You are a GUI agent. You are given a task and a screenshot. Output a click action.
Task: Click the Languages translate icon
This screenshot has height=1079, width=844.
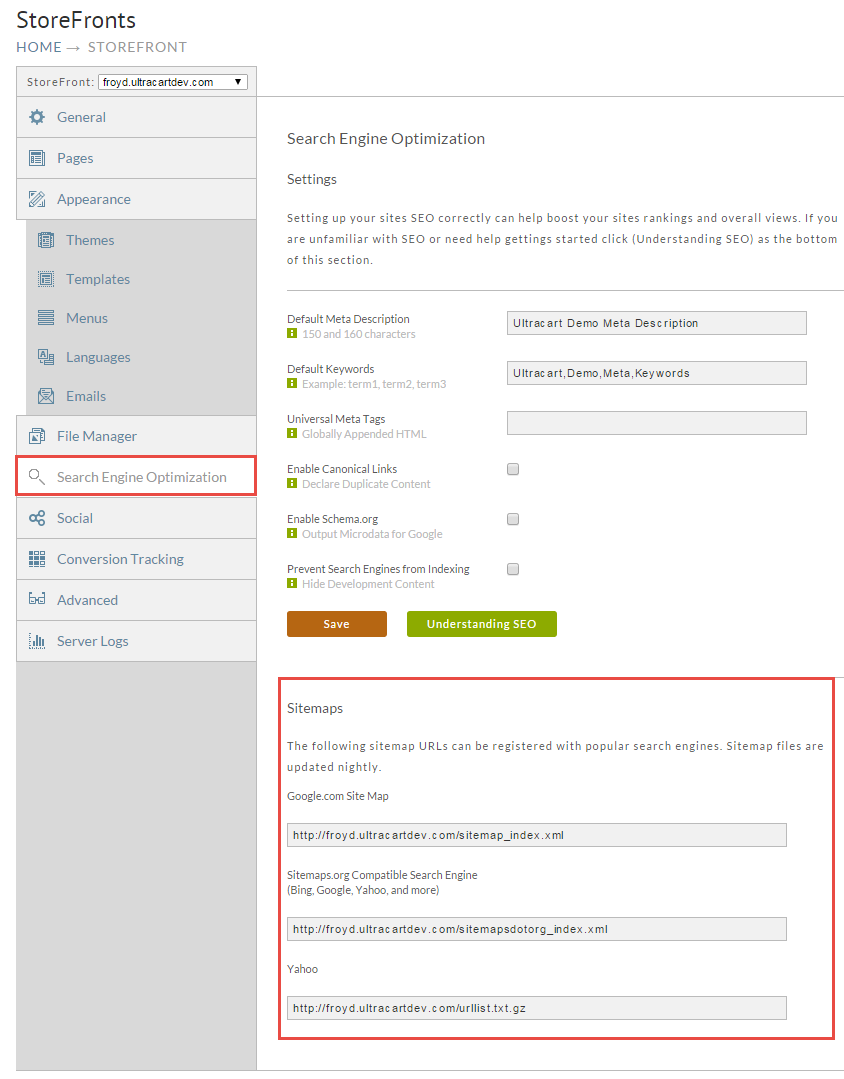tap(46, 357)
